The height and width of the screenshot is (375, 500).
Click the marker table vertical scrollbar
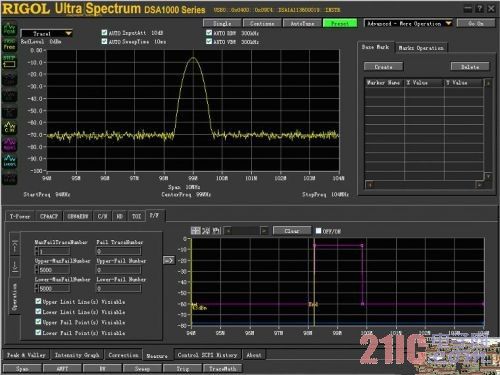[x=488, y=129]
